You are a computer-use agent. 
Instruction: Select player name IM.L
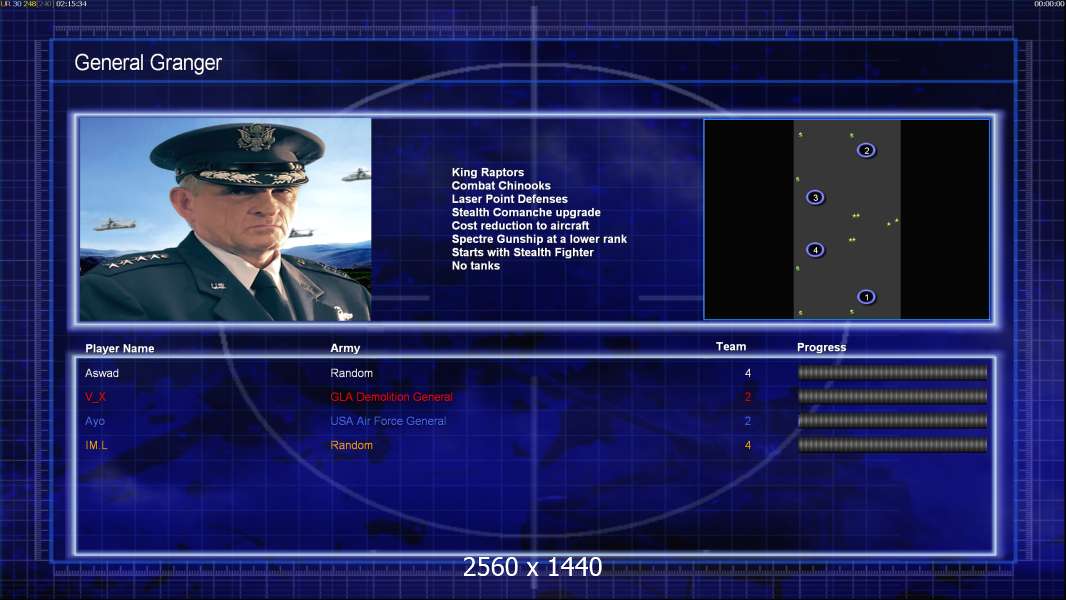(x=96, y=445)
